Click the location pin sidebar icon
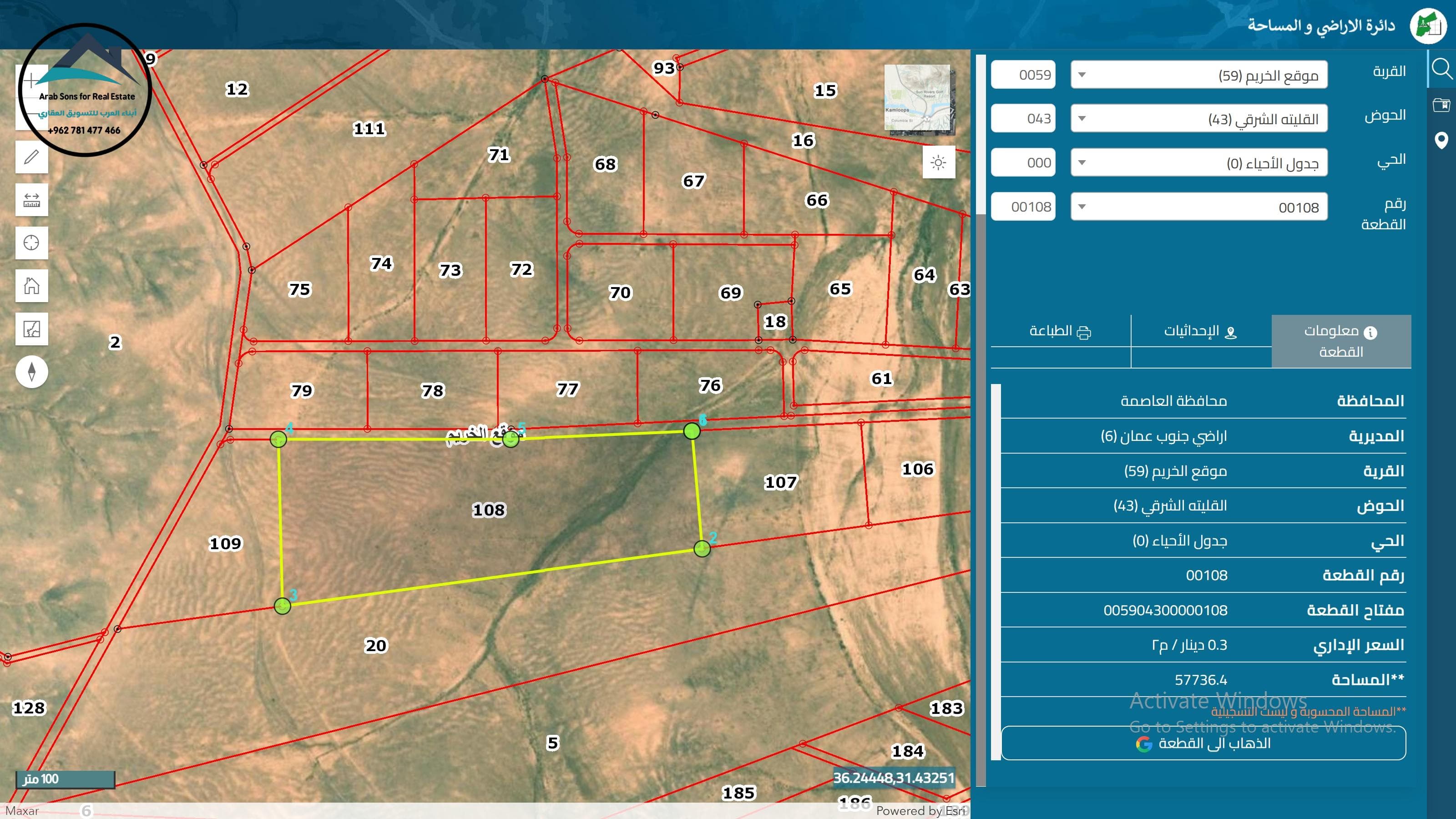 pyautogui.click(x=1441, y=140)
